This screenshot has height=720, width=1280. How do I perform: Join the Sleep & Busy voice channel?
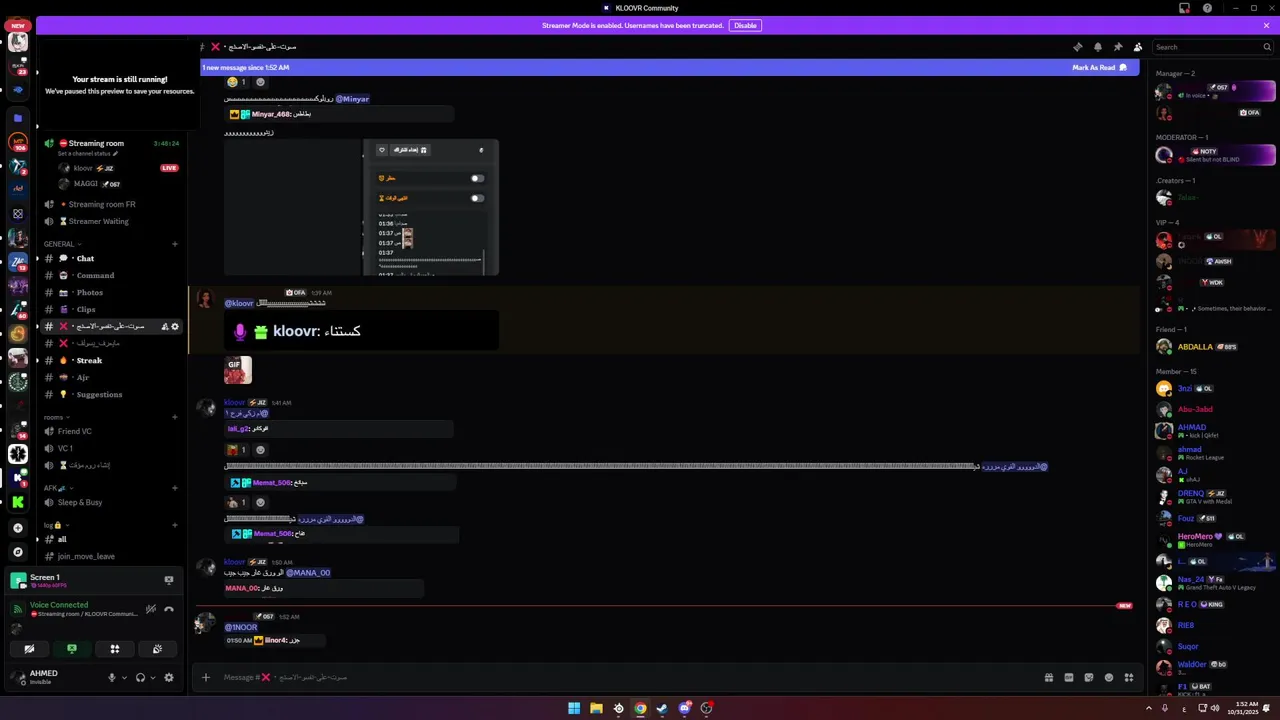click(111, 502)
